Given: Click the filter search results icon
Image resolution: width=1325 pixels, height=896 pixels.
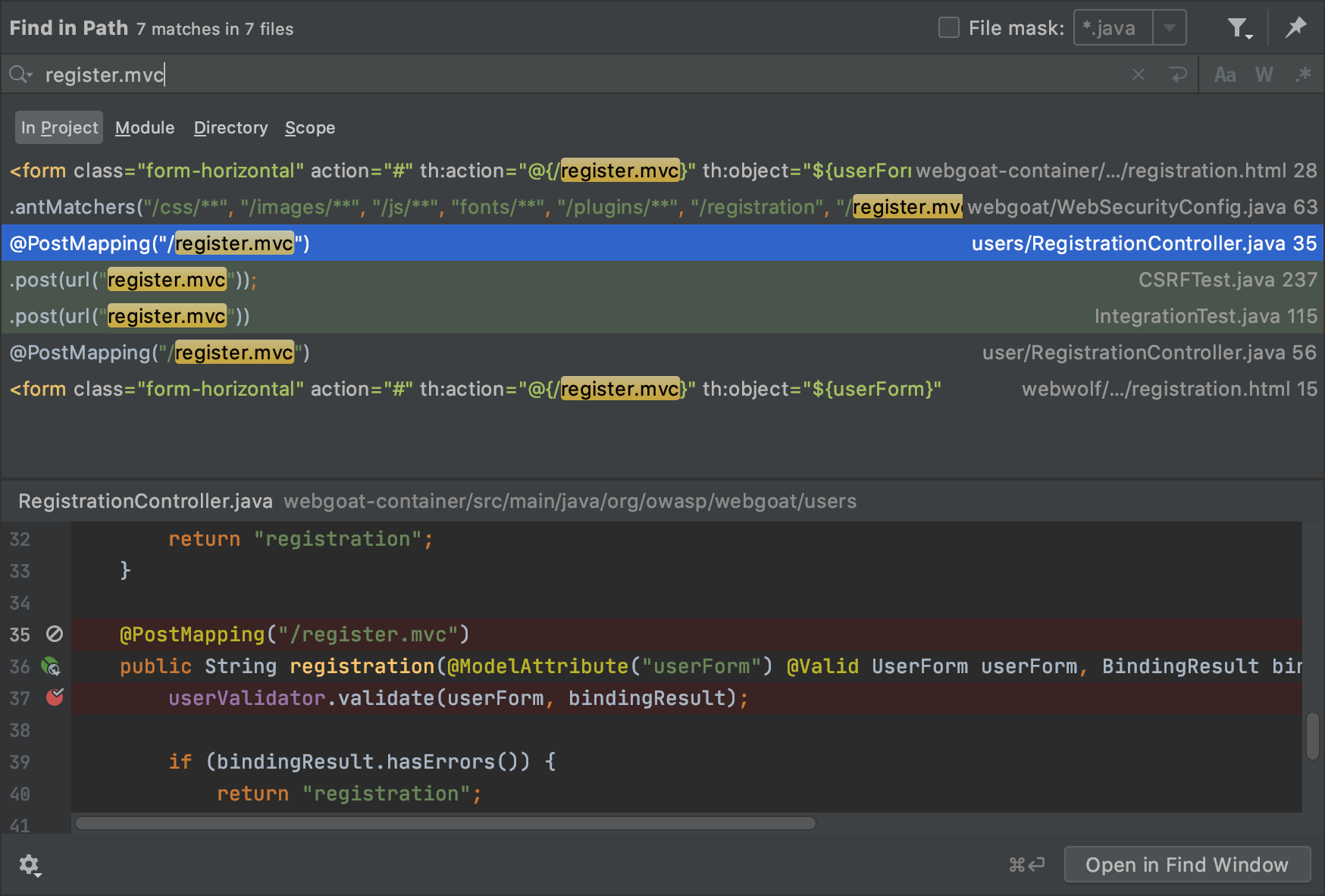Looking at the screenshot, I should 1239,29.
